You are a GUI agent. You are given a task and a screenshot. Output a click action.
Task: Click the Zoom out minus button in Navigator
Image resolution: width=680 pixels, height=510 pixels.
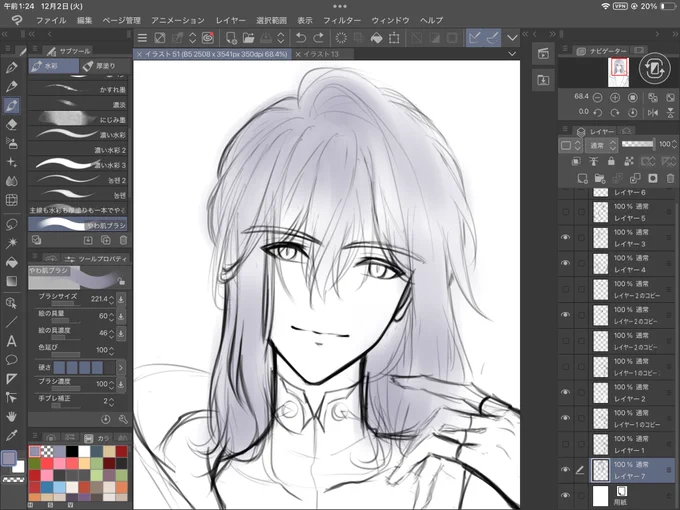point(597,98)
